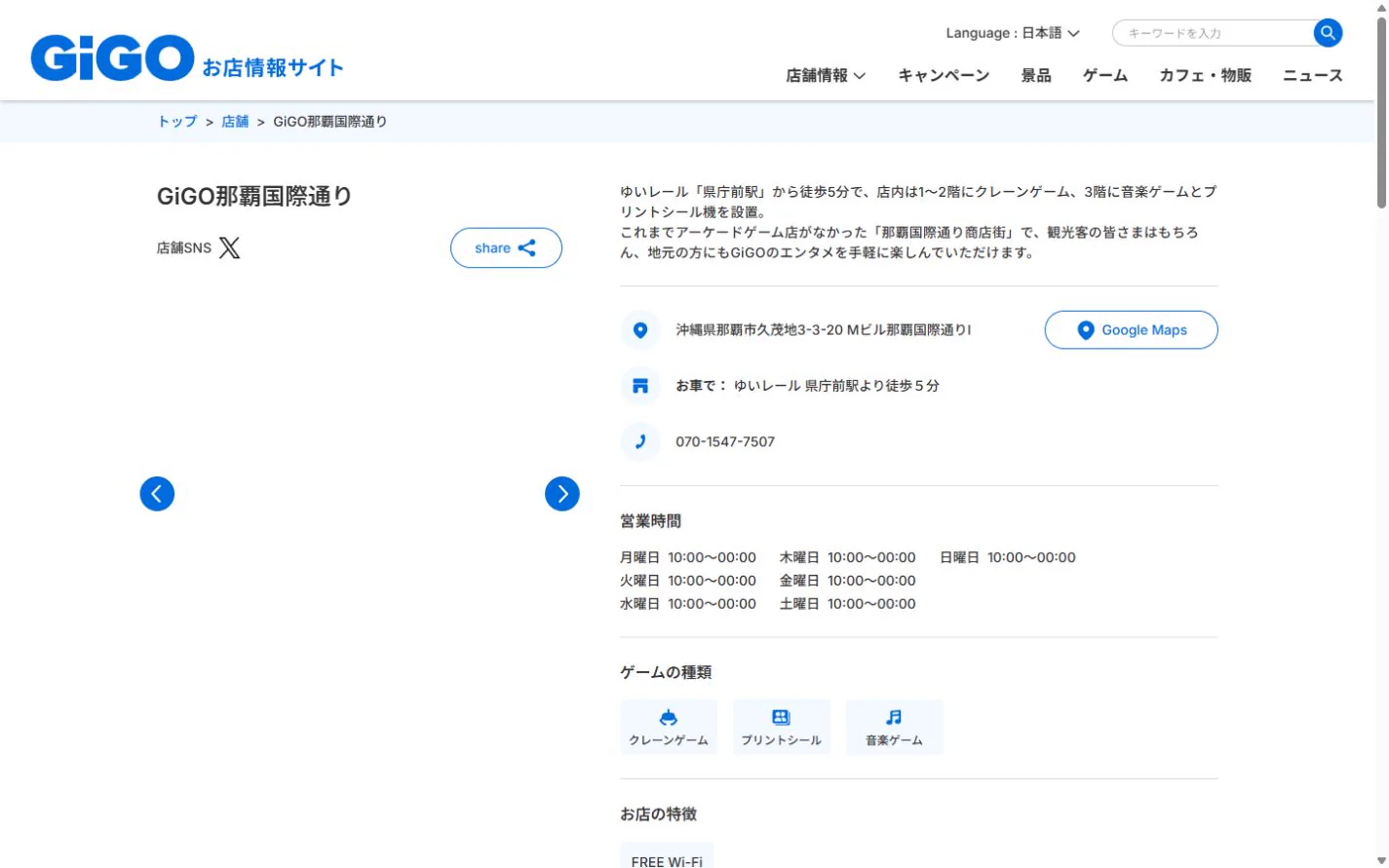This screenshot has height=868, width=1389.
Task: Click the 日曜日 10:00〜00:00 hours entry
Action: click(x=1008, y=557)
